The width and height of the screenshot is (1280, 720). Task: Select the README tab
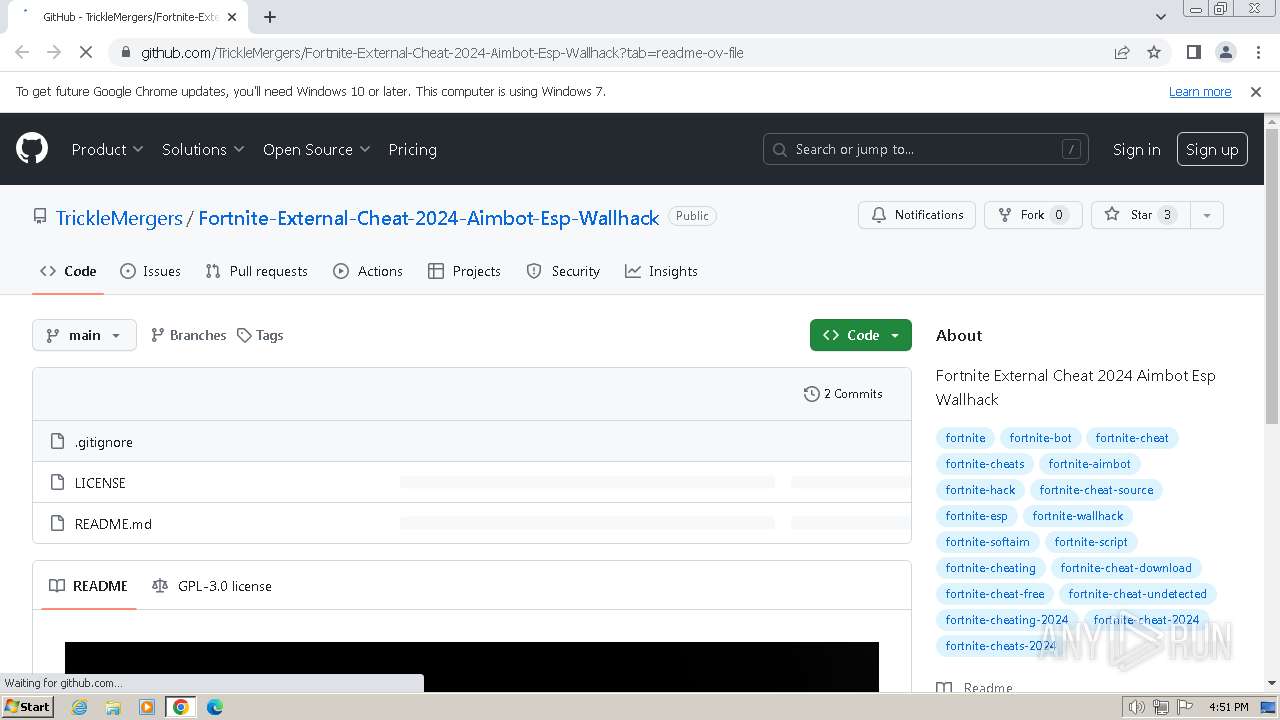(88, 586)
